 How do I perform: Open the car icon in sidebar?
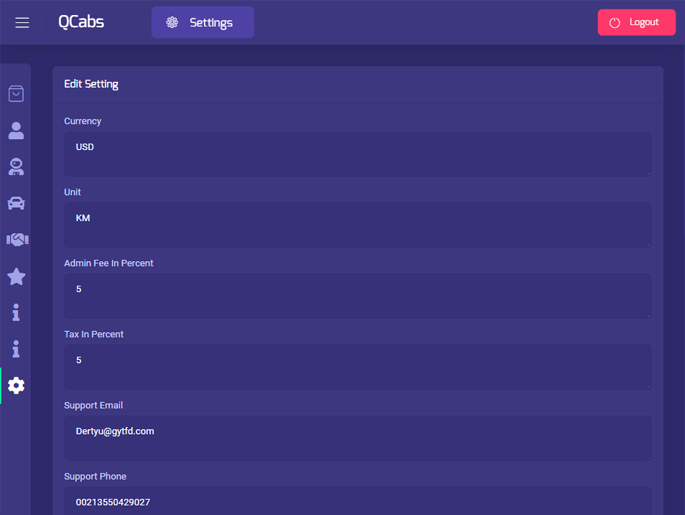(16, 204)
